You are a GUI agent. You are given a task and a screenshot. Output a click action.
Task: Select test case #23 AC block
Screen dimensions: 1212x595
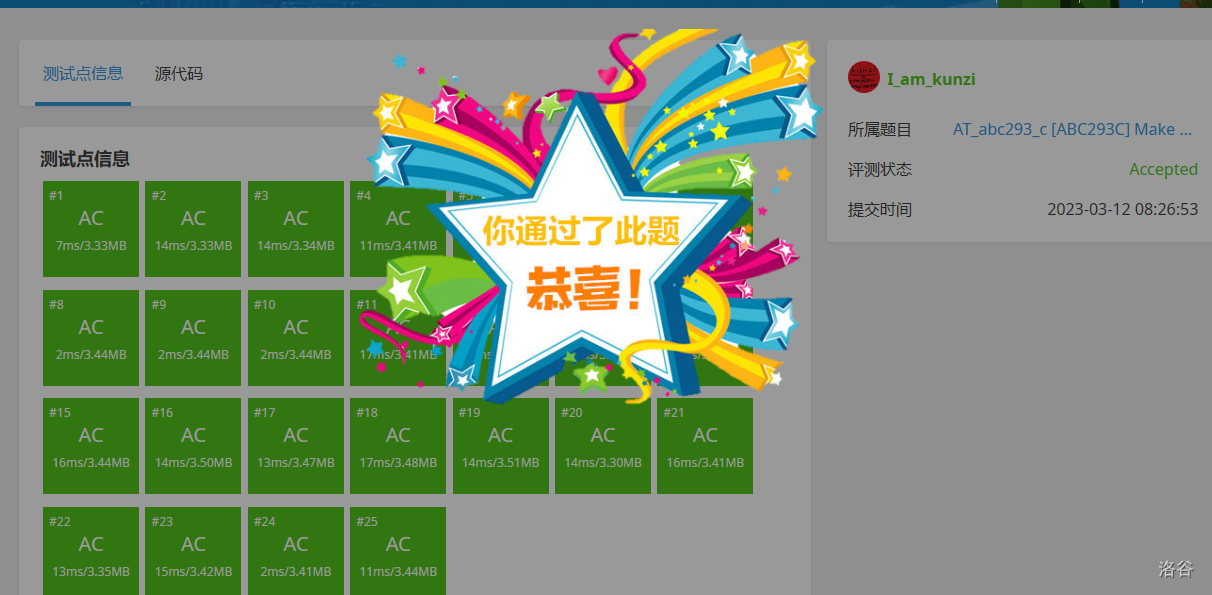click(x=193, y=551)
